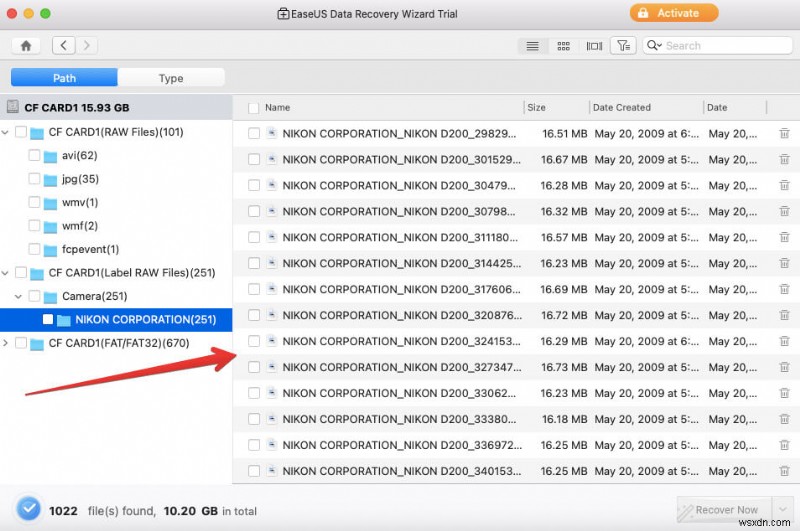Delete file NIKON D200_30798 via trash icon
Screen dimensions: 800x531
pos(784,212)
